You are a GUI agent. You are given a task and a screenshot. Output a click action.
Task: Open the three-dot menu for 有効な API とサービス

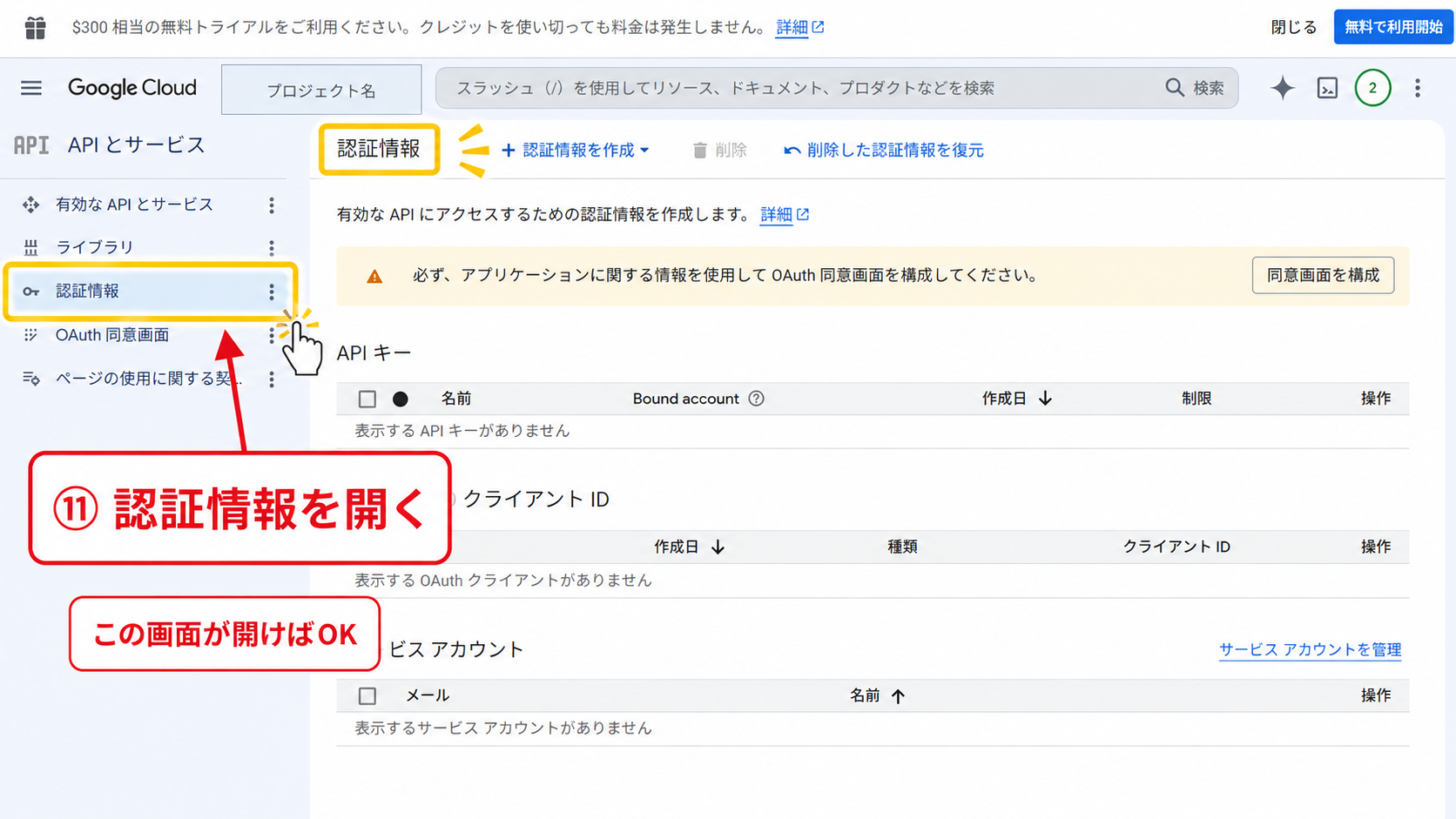coord(272,205)
